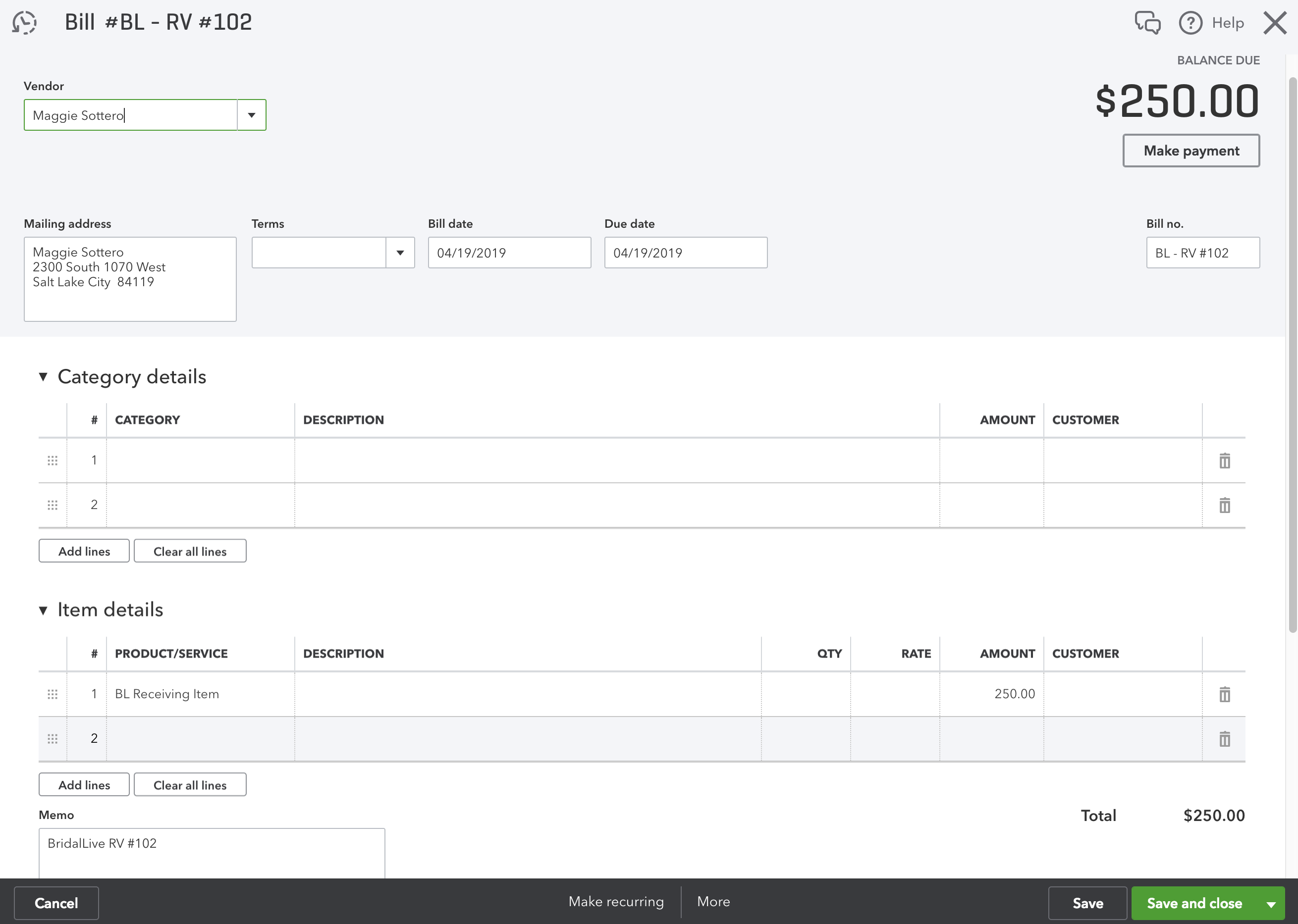Grab drag handle of BL Receiving Item row
The image size is (1298, 924).
53,694
